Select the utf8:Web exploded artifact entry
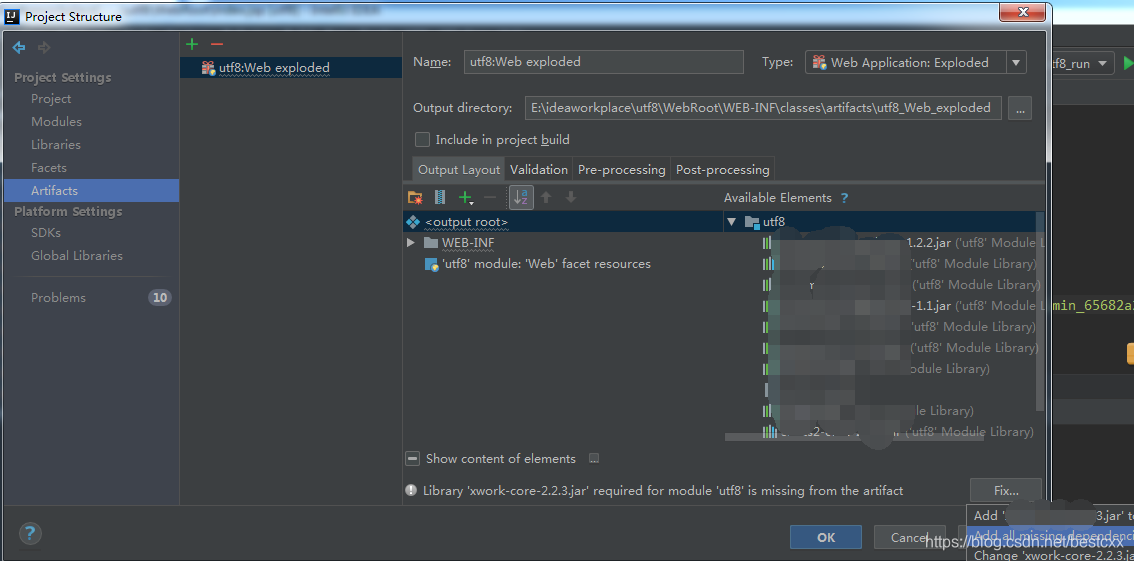 (291, 68)
